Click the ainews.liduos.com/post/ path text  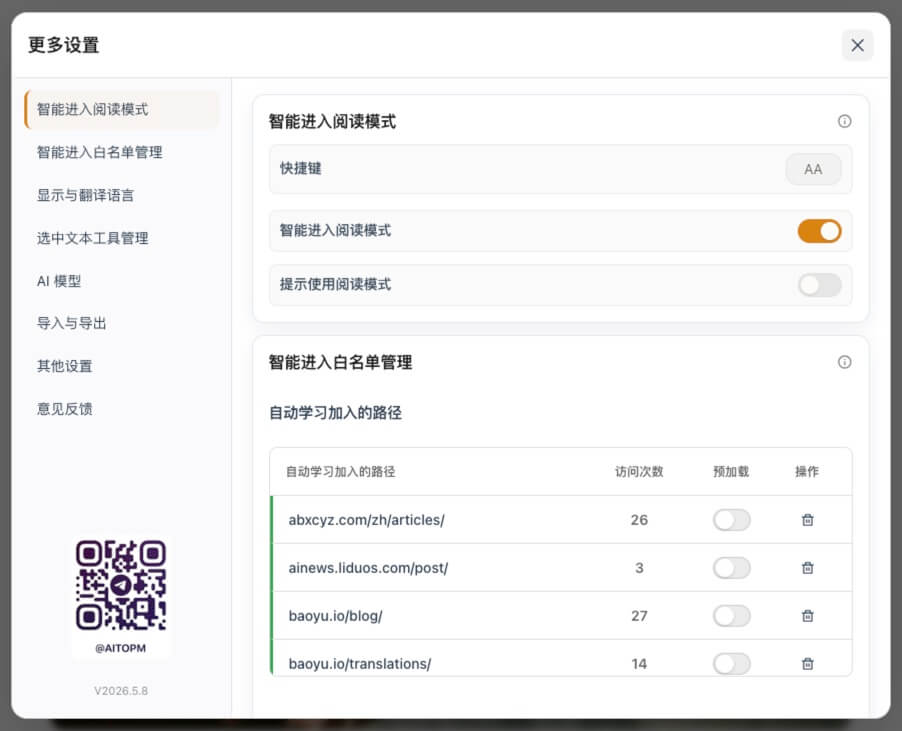[x=368, y=568]
